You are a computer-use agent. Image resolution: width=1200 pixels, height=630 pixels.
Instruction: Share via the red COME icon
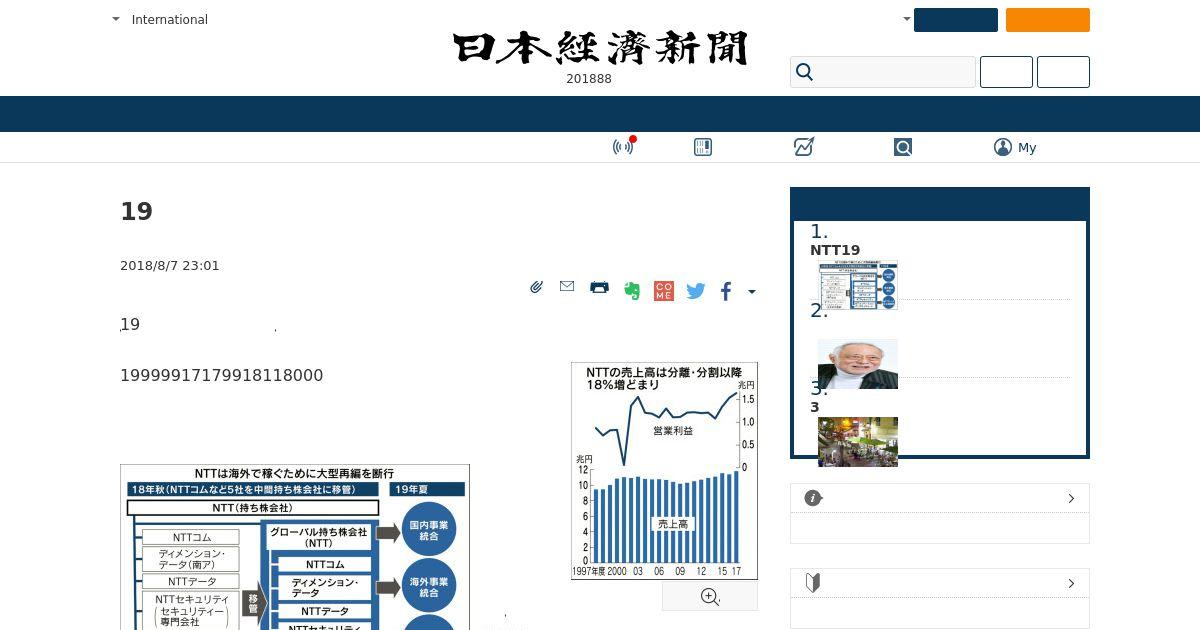pos(663,291)
